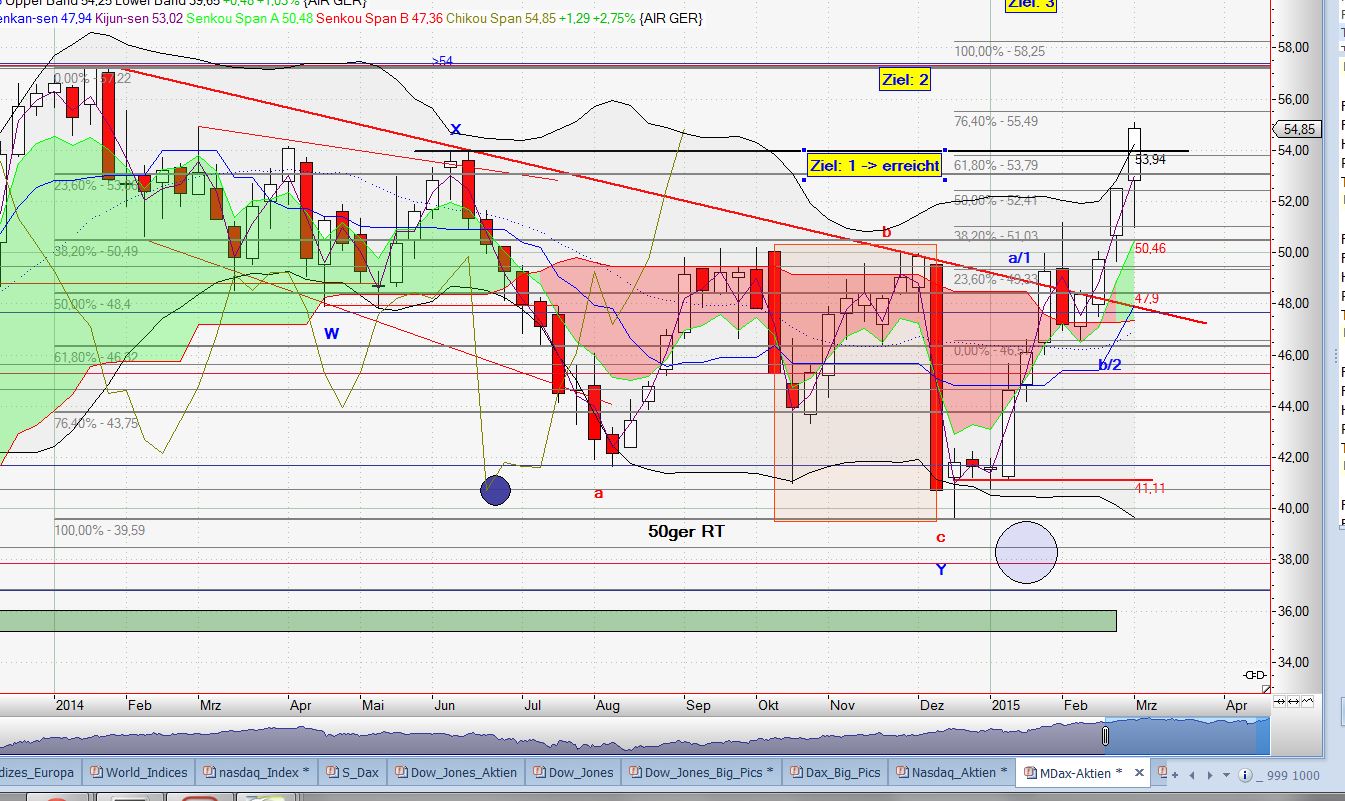
Task: Click the 'Ziel: 2' yellow label
Action: point(905,80)
